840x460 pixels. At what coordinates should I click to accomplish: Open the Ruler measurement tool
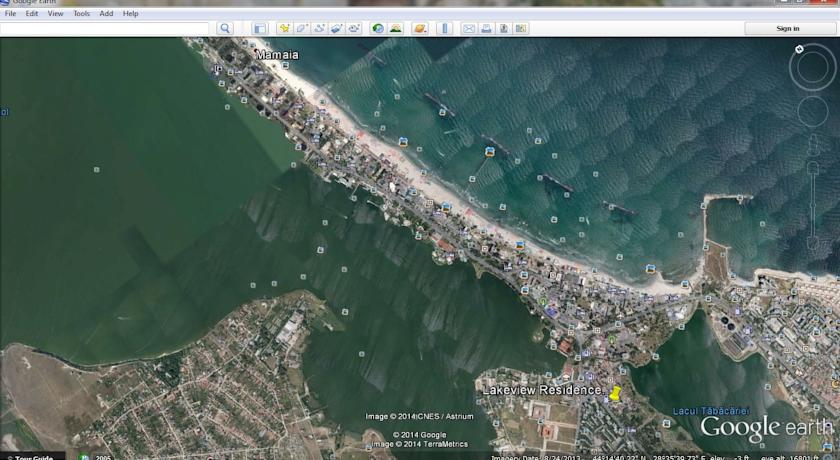(445, 28)
